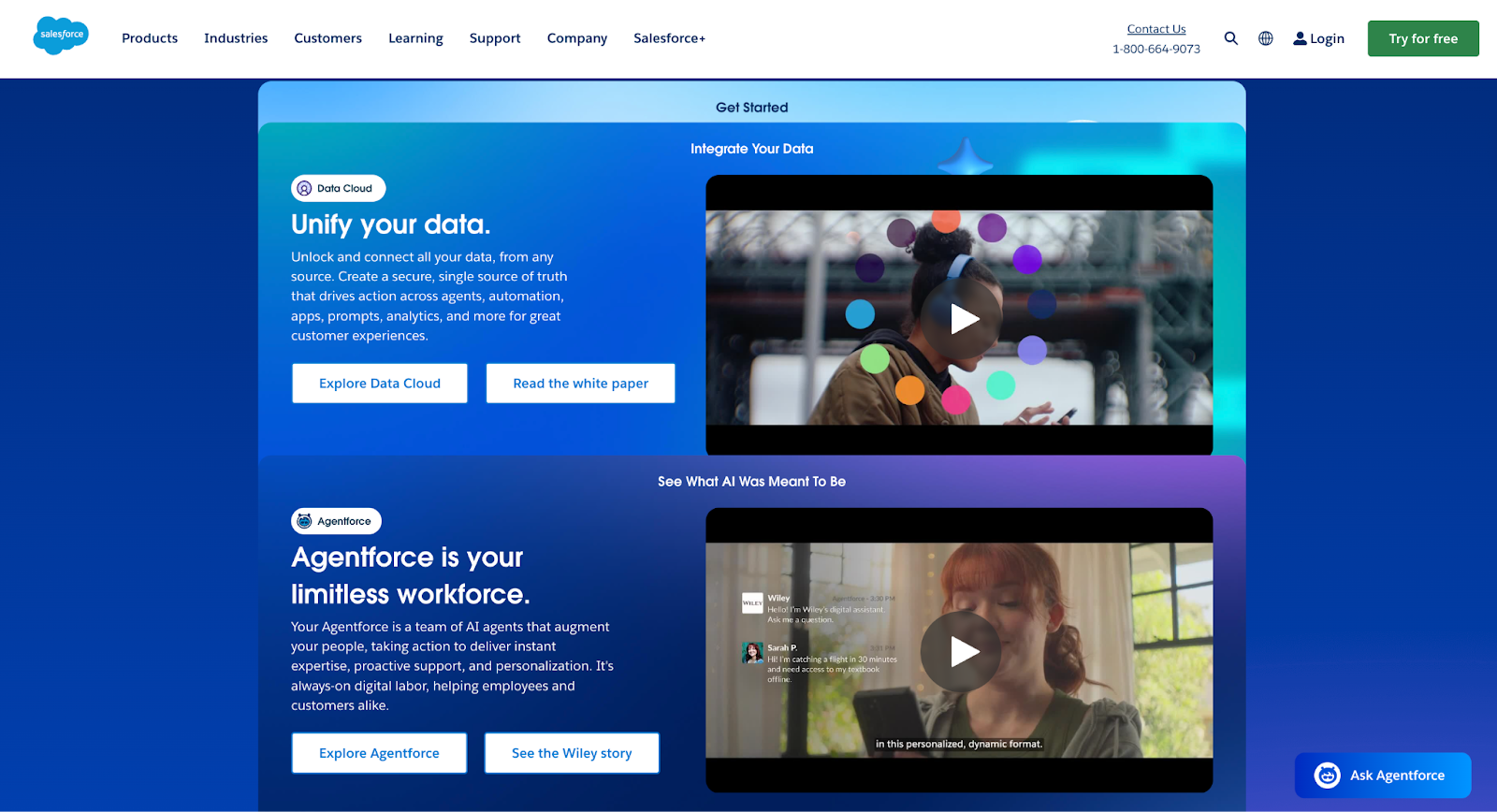Select the Integrate Your Data tab
Image resolution: width=1497 pixels, height=812 pixels.
point(752,149)
